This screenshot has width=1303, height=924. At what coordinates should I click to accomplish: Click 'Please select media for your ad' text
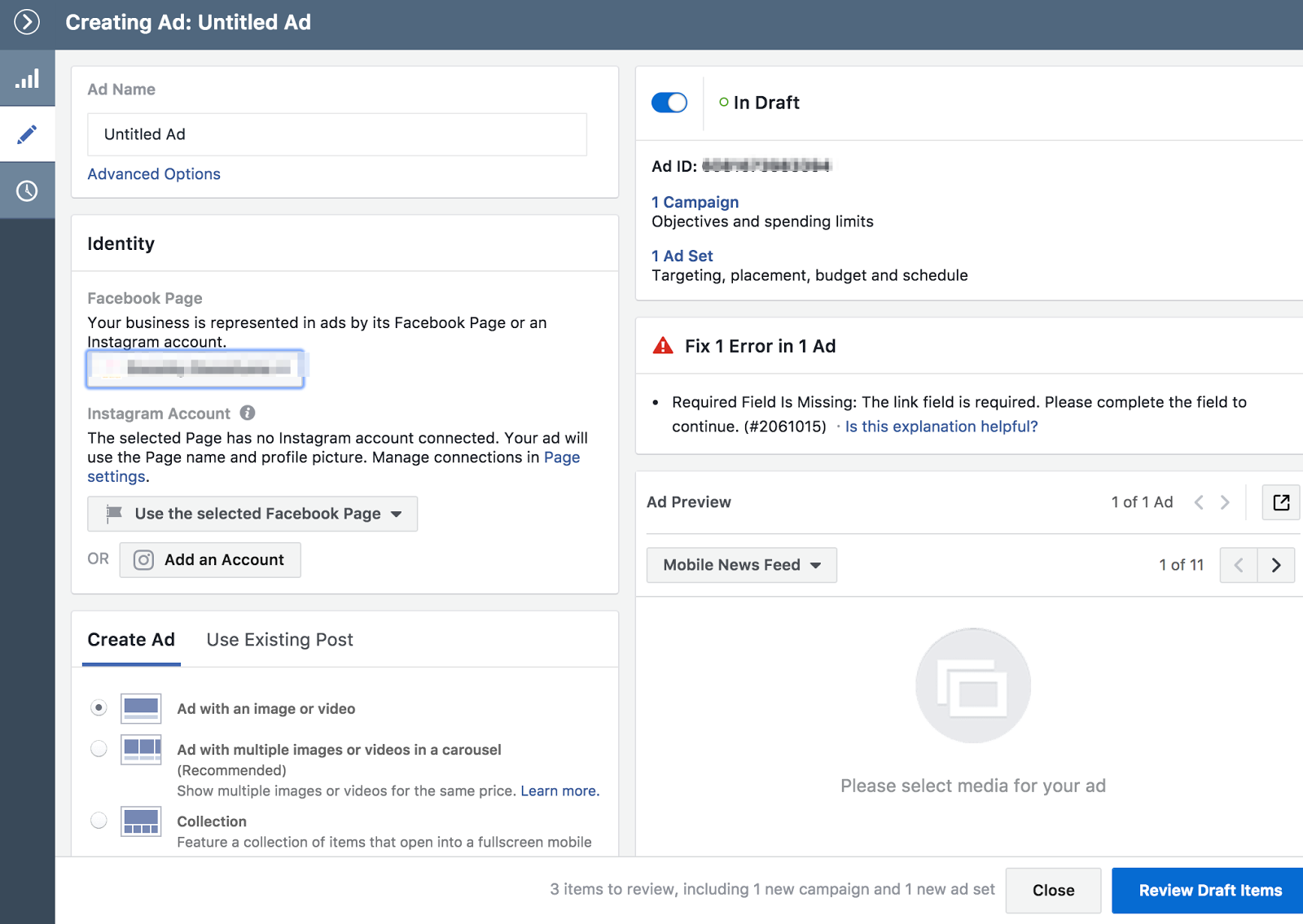(973, 786)
